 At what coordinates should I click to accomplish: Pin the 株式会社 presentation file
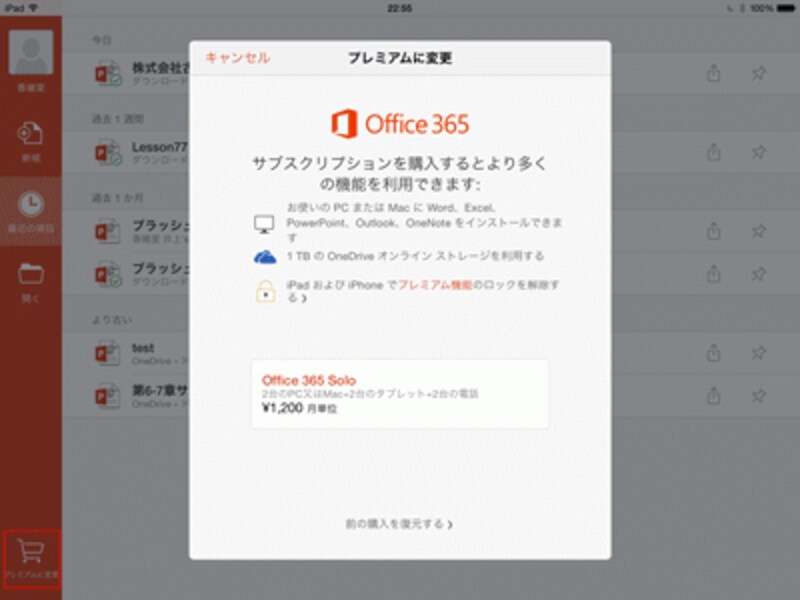pos(759,73)
